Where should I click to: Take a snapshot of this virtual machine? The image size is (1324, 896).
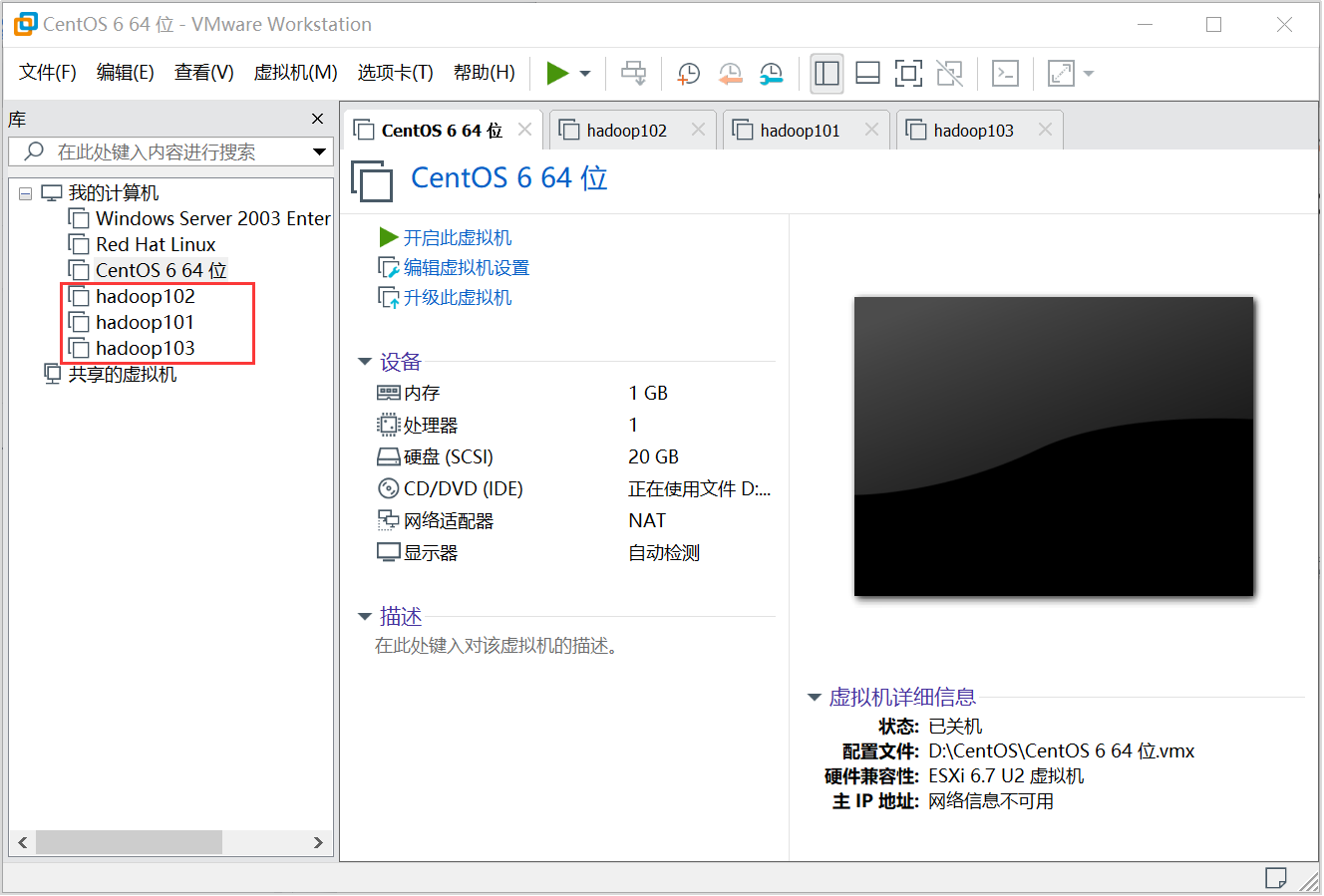coord(688,73)
